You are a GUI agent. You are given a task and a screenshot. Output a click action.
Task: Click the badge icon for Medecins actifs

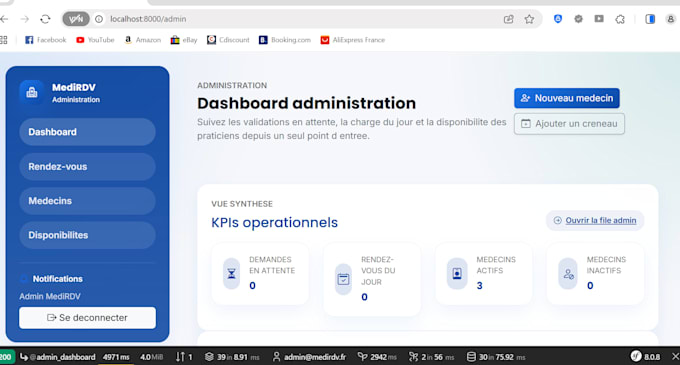[x=457, y=274]
